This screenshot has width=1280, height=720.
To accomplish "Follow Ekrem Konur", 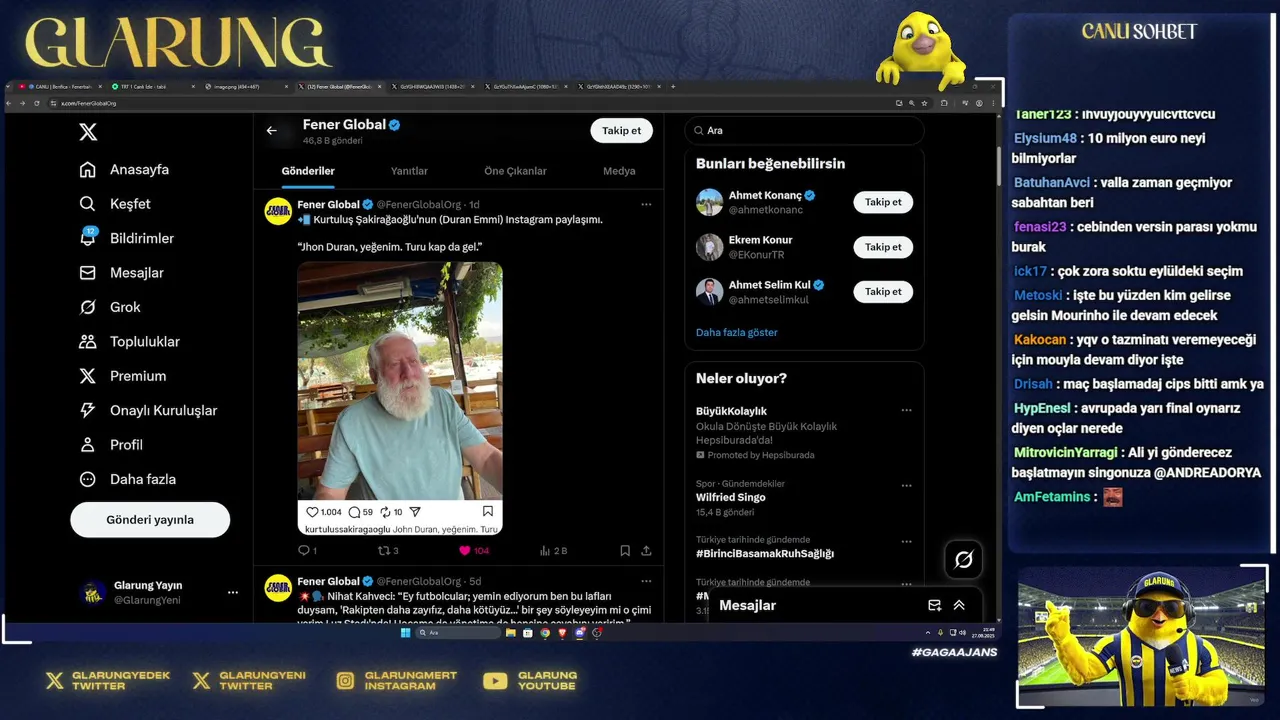I will pyautogui.click(x=883, y=247).
